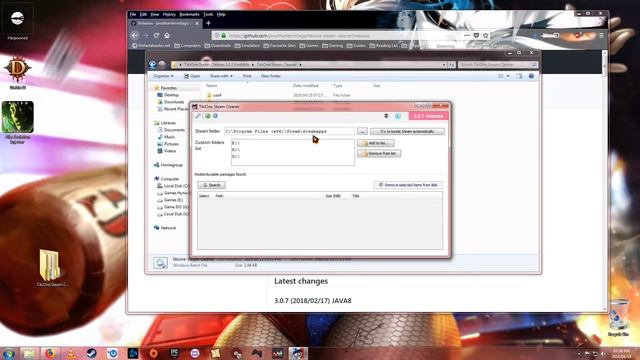The image size is (640, 360).
Task: Click the Remove from list button
Action: (379, 153)
